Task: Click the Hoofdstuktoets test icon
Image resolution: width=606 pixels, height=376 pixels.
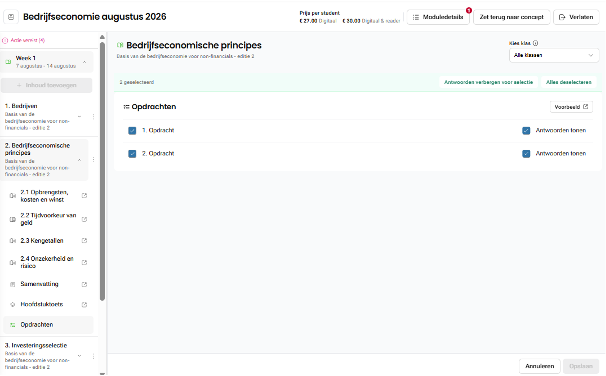Action: [13, 305]
